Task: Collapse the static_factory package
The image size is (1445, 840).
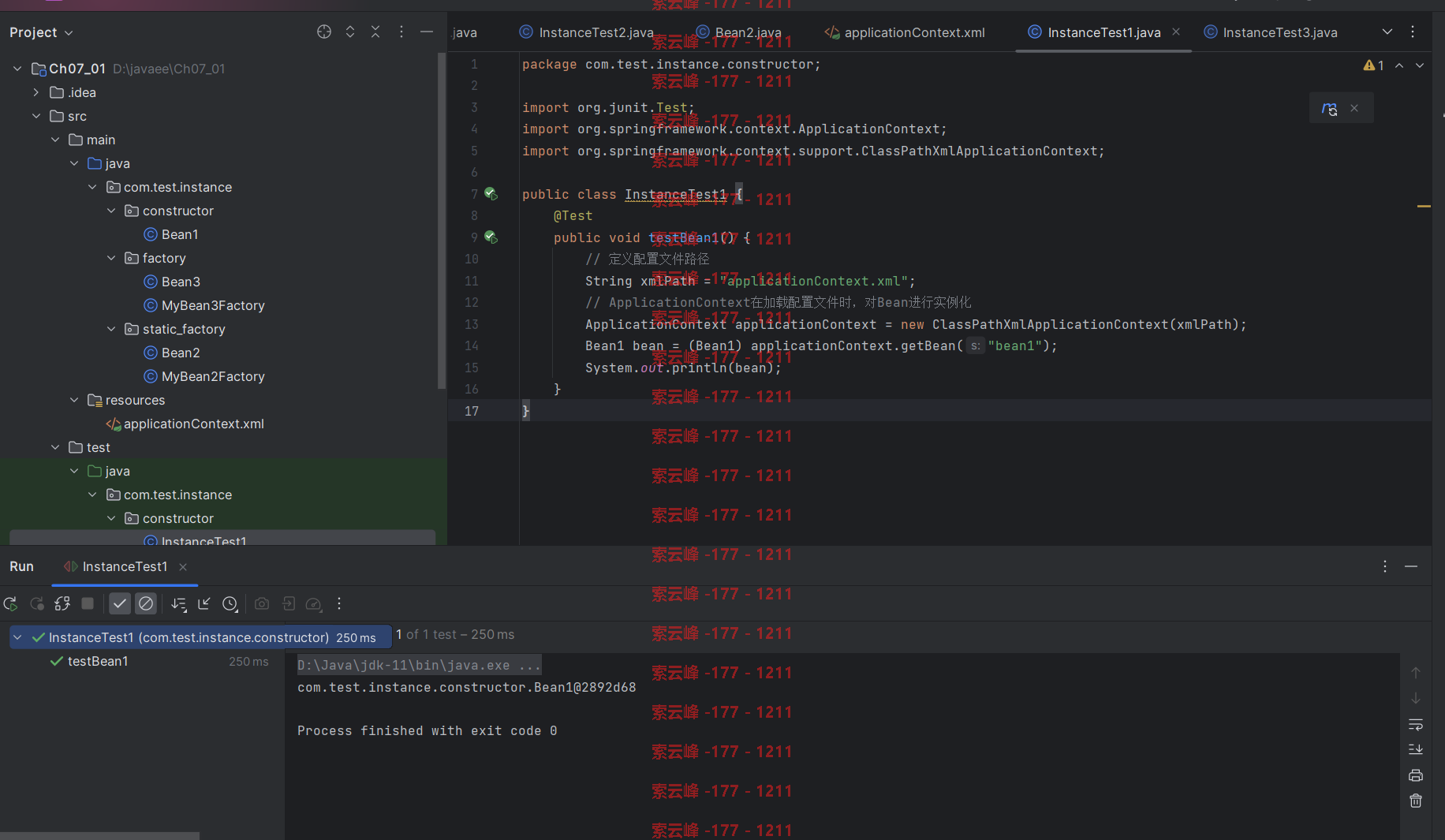Action: pyautogui.click(x=111, y=329)
